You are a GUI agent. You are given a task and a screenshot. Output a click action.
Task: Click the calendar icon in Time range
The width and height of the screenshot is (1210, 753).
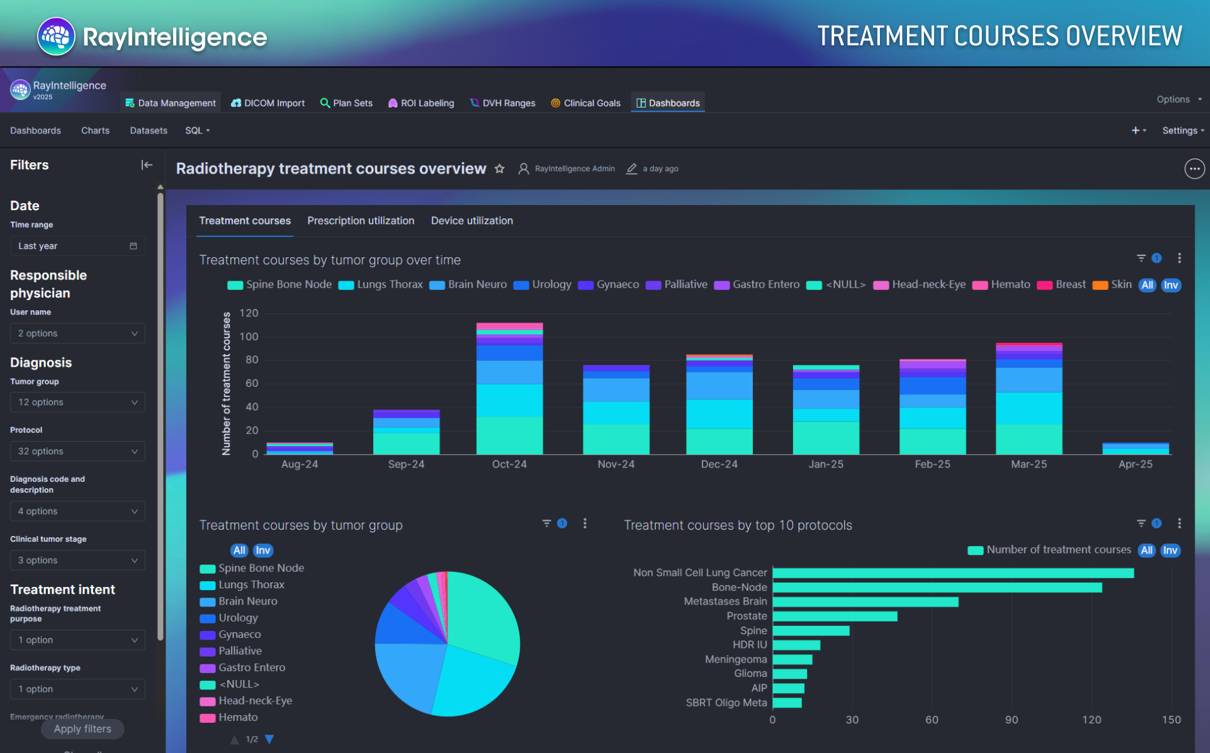click(x=133, y=246)
